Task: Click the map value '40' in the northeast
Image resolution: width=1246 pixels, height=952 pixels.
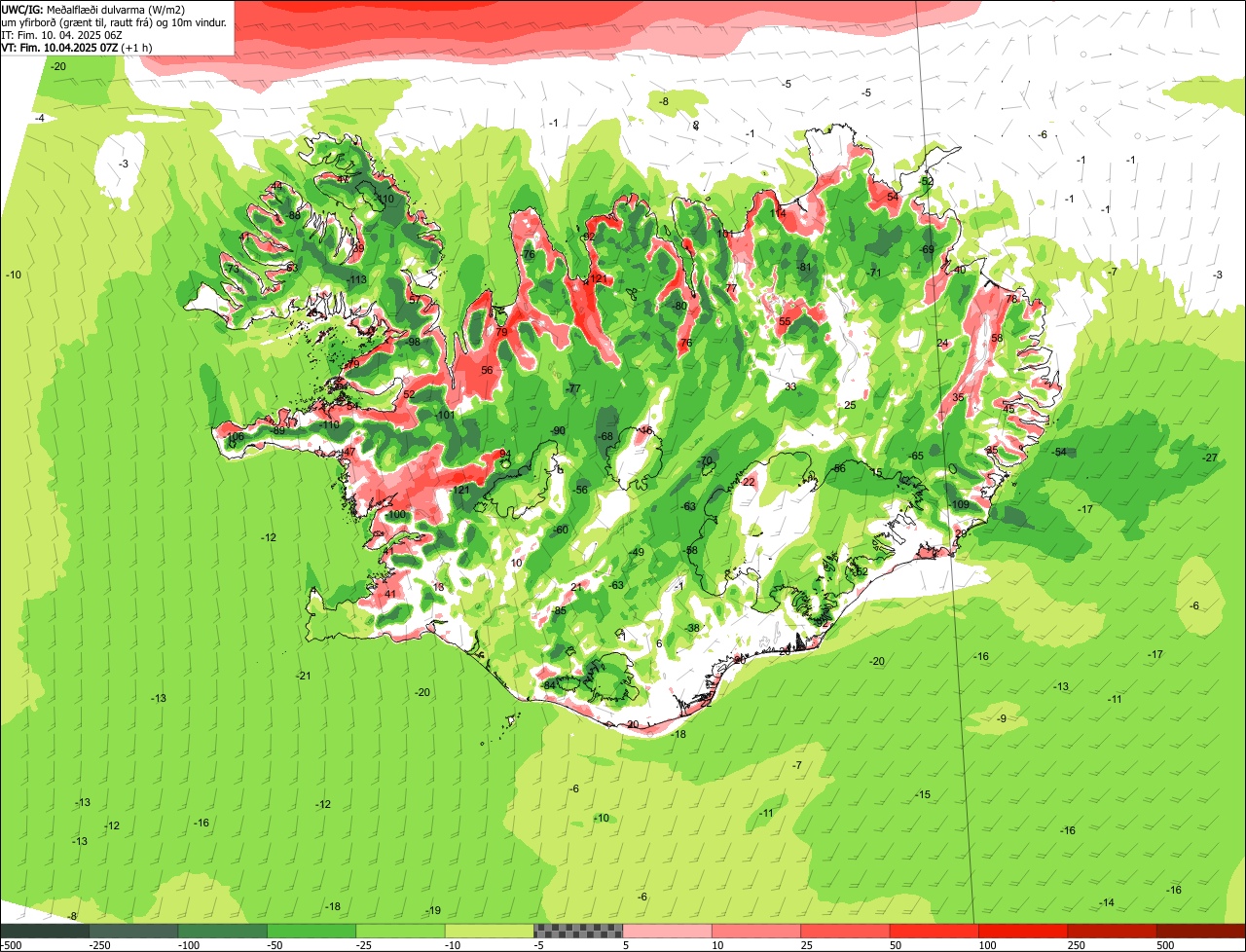Action: [960, 270]
